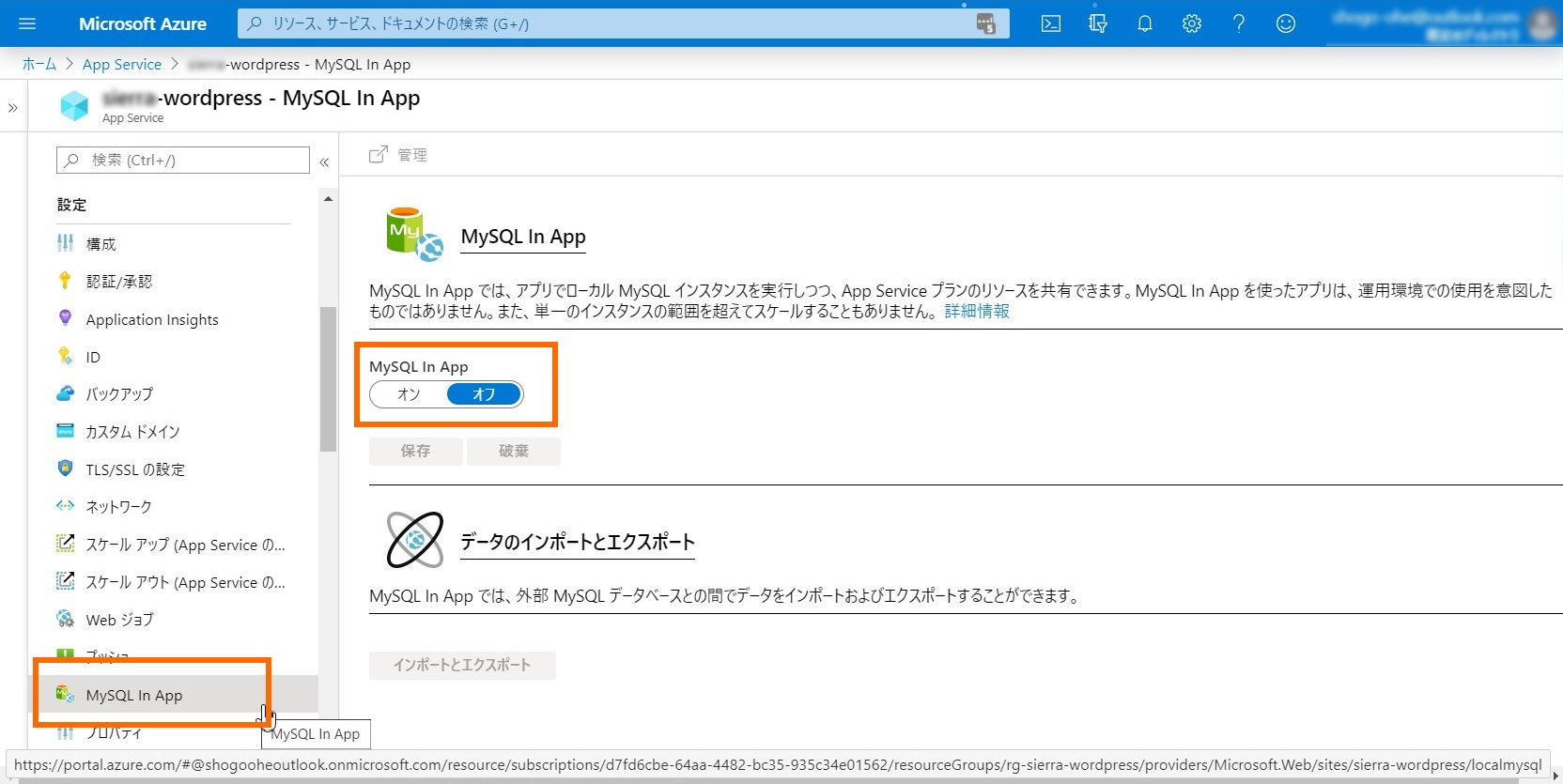Click the バックアップ cloud icon
This screenshot has height=784, width=1563.
point(65,393)
